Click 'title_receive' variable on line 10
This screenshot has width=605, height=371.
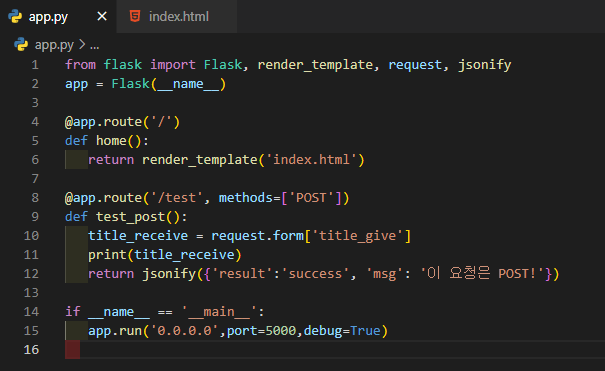138,236
